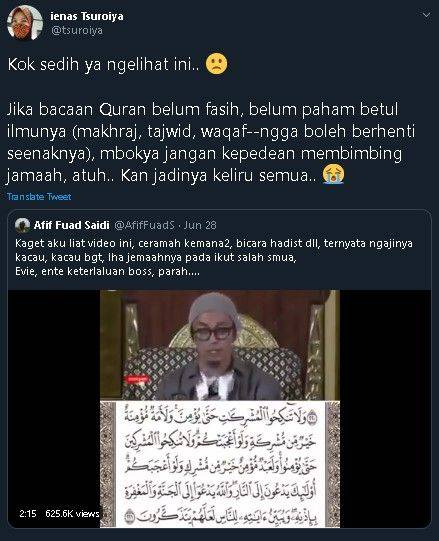
Task: Open the quoted tweet text by Afif
Action: tap(214, 257)
